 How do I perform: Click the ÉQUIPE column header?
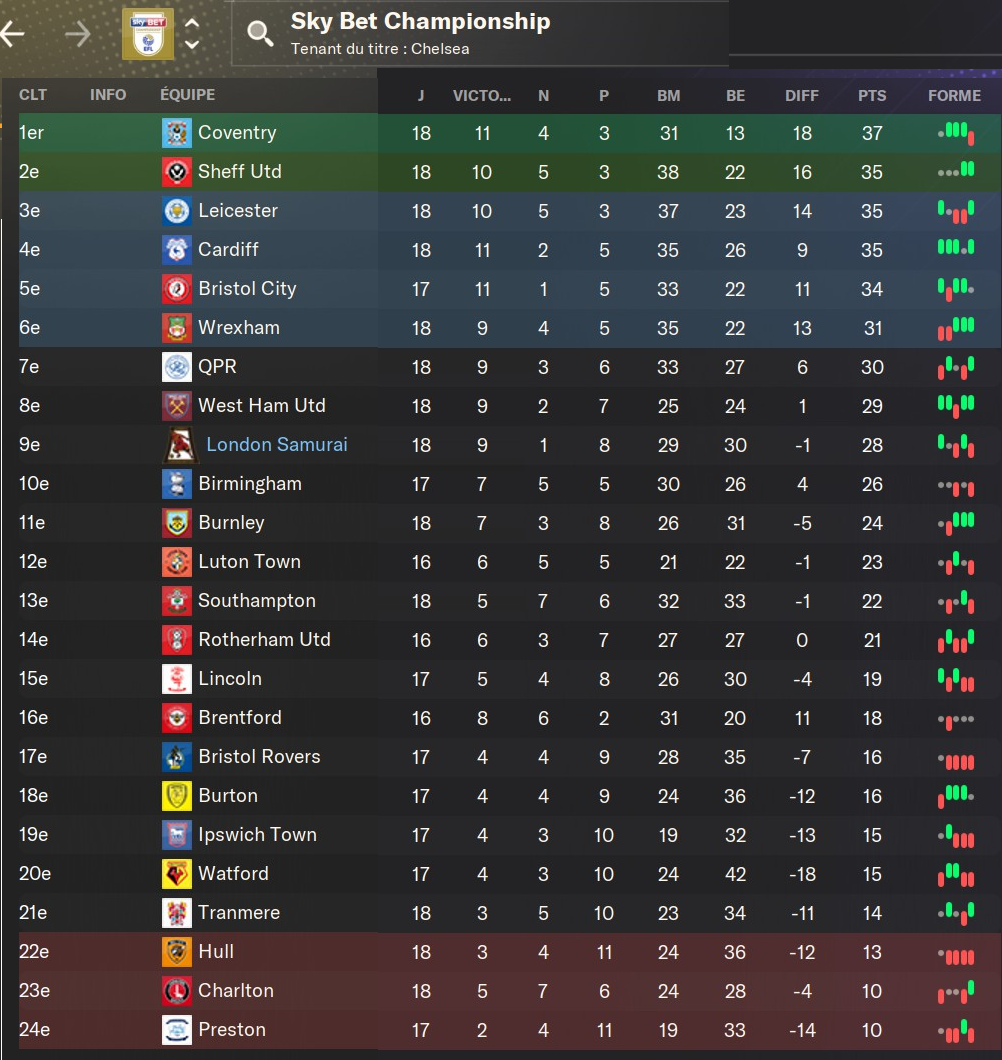coord(187,95)
